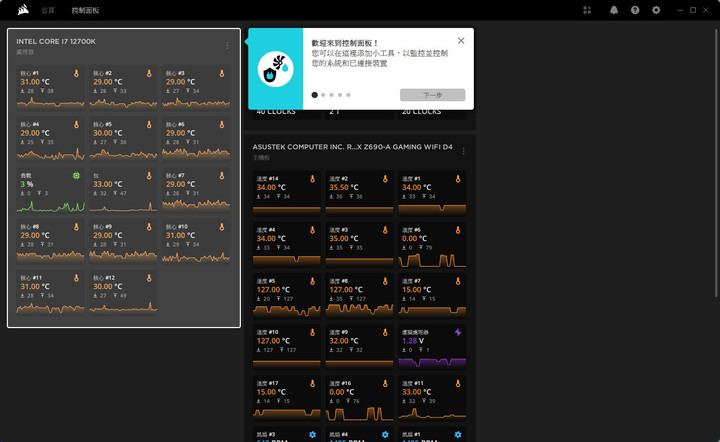Click the green CPU load chip icon
The image size is (720, 442).
pos(76,175)
